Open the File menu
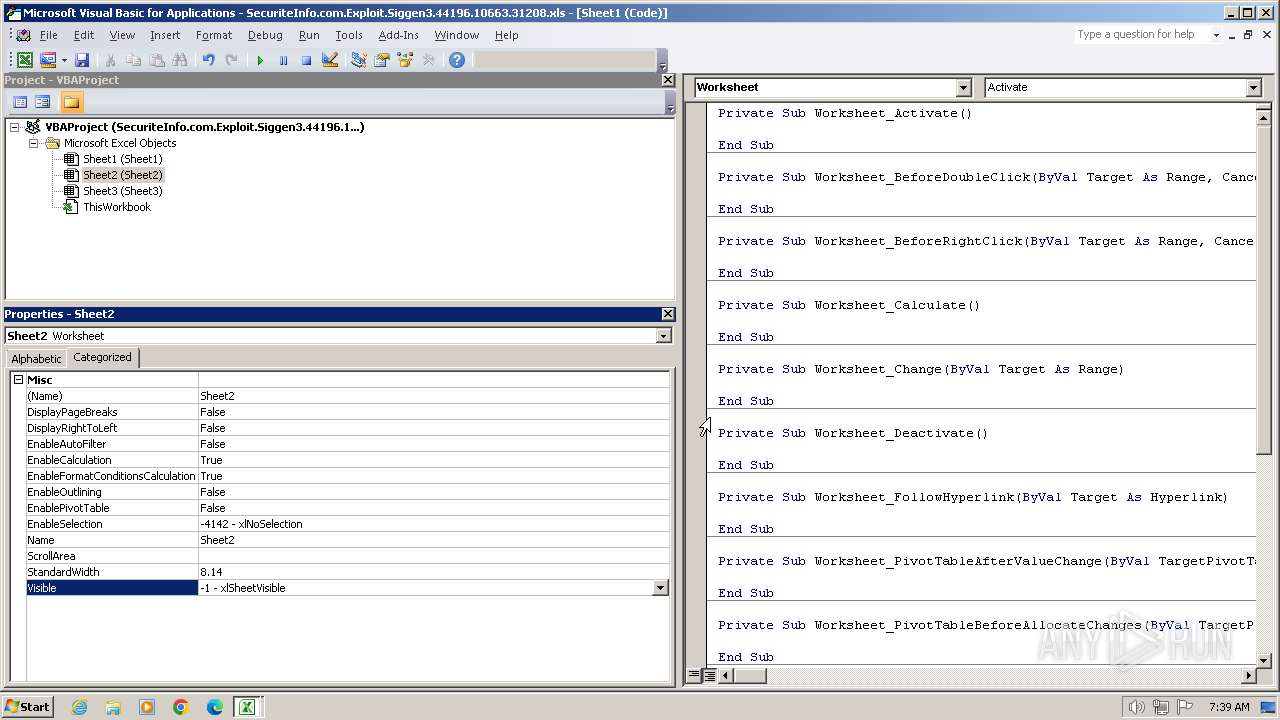The width and height of the screenshot is (1280, 720). click(48, 35)
